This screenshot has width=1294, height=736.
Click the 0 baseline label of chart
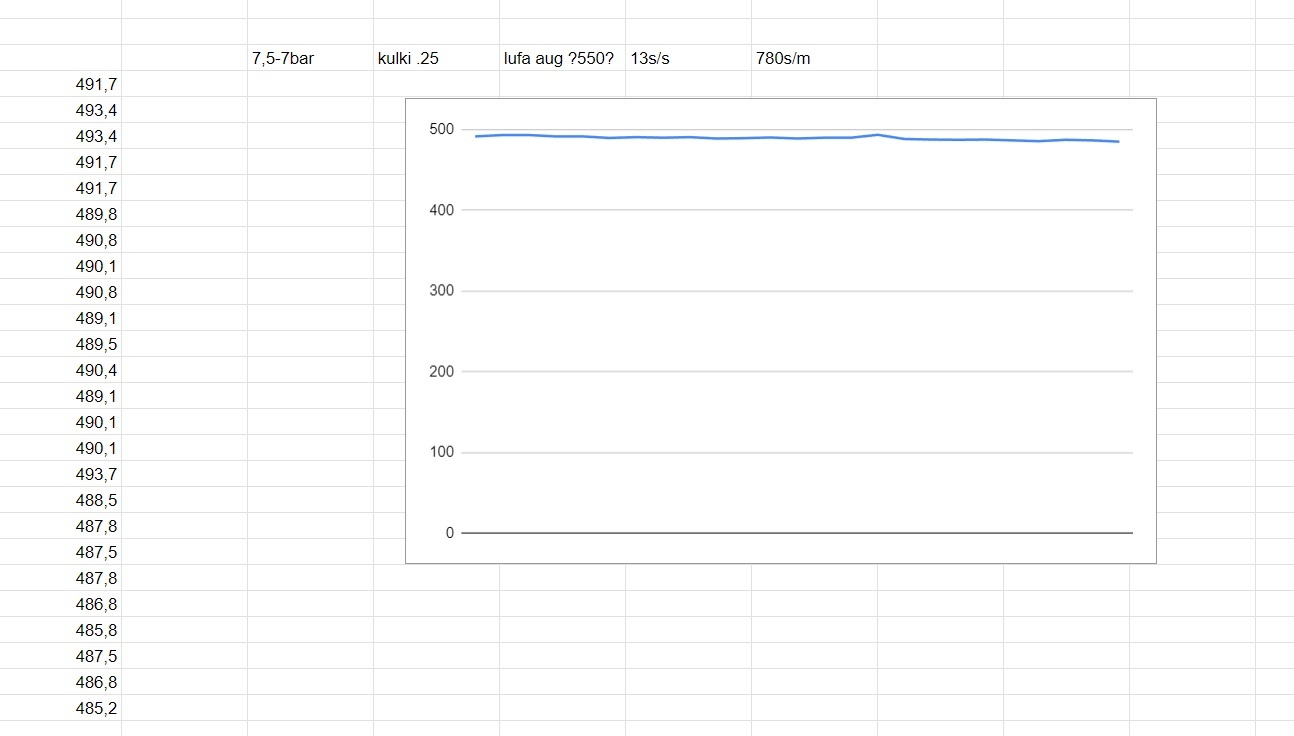coord(449,533)
